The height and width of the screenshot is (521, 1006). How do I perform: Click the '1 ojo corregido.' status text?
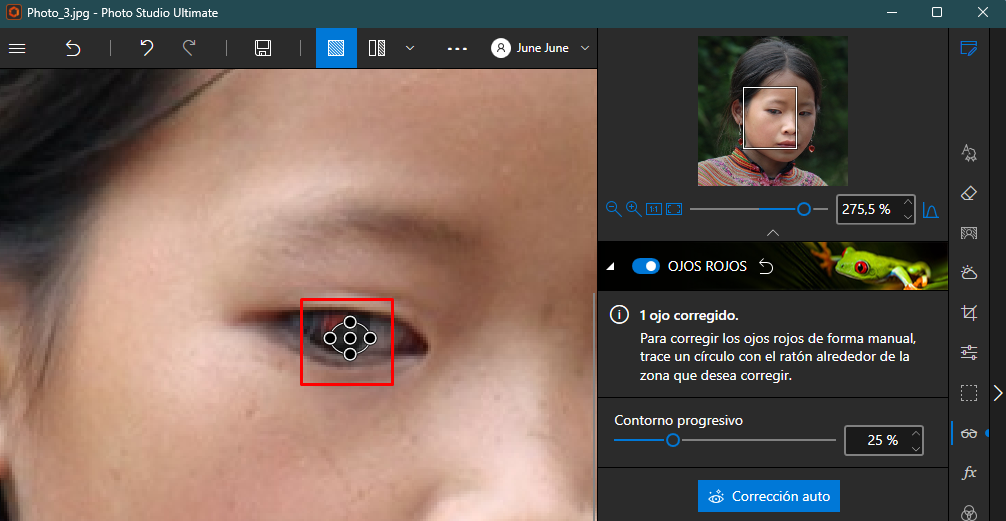pyautogui.click(x=689, y=316)
